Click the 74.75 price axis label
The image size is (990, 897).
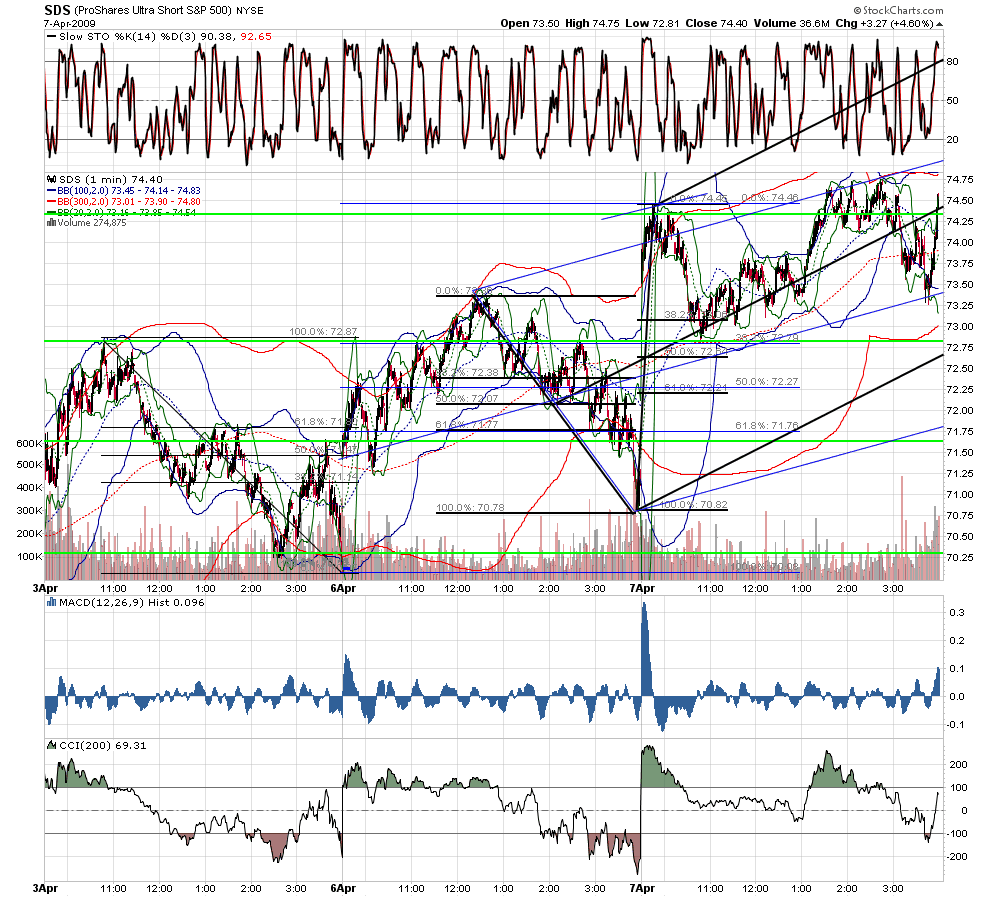(960, 179)
